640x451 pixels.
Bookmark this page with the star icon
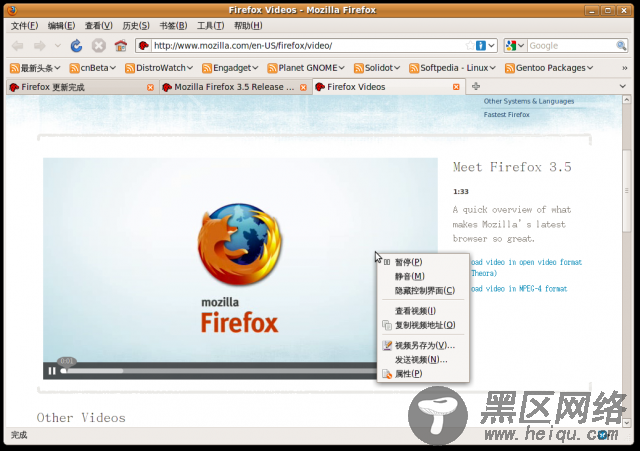470,46
